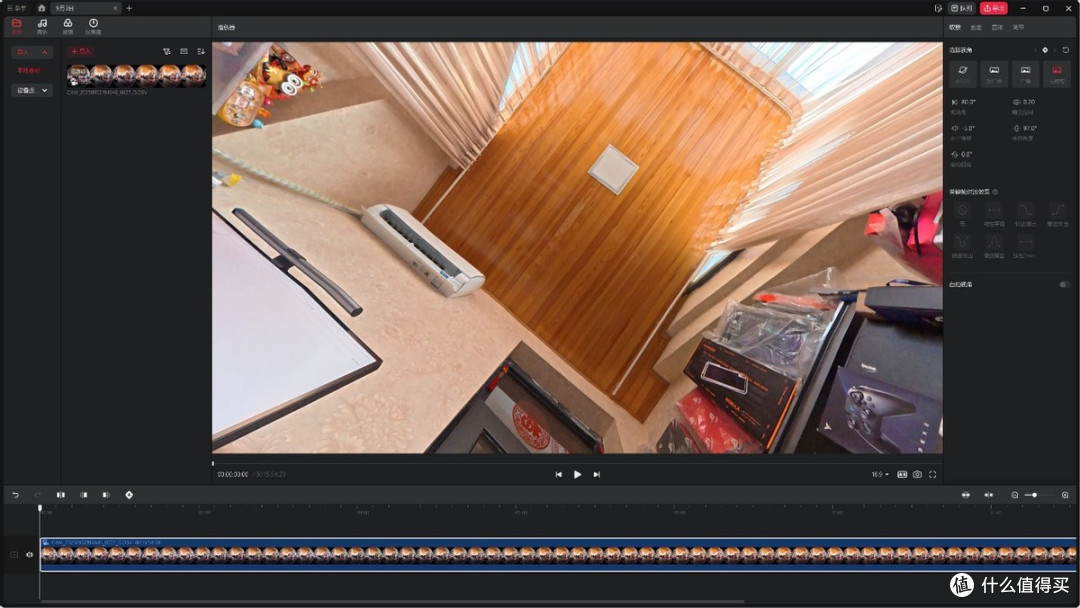1080x608 pixels.
Task: Edit the 97.0° tilt angle value
Action: [x=1030, y=128]
